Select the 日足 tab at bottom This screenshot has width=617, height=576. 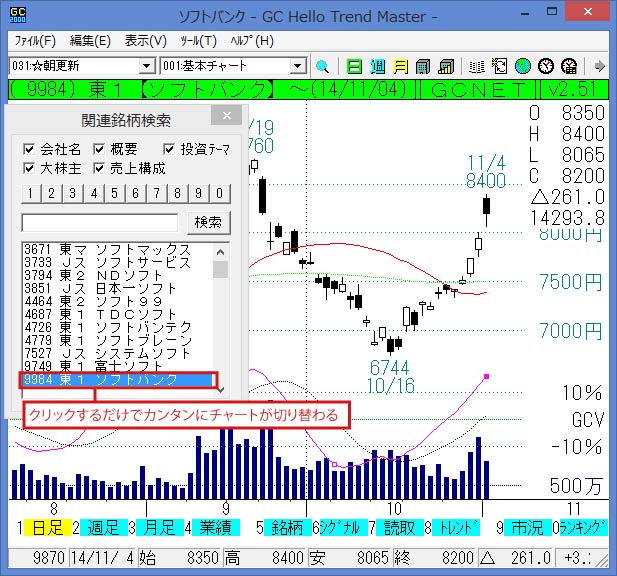coord(48,528)
